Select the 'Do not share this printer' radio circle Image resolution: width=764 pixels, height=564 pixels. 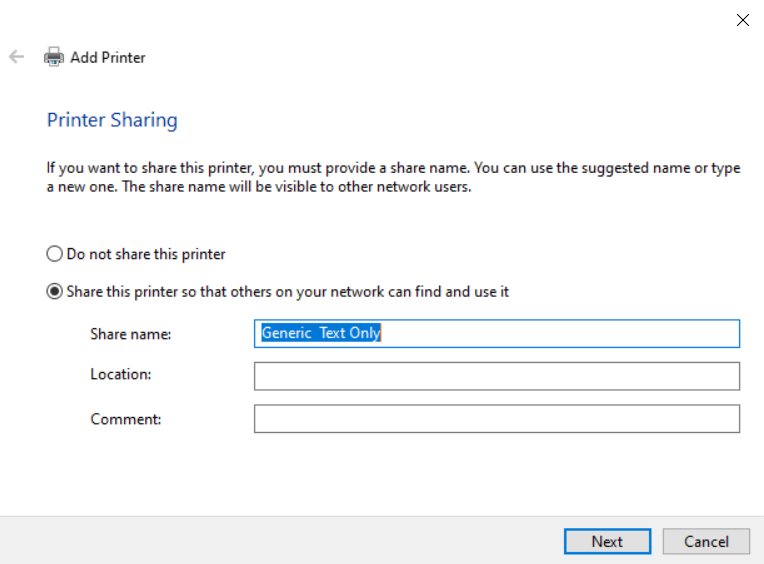click(55, 254)
